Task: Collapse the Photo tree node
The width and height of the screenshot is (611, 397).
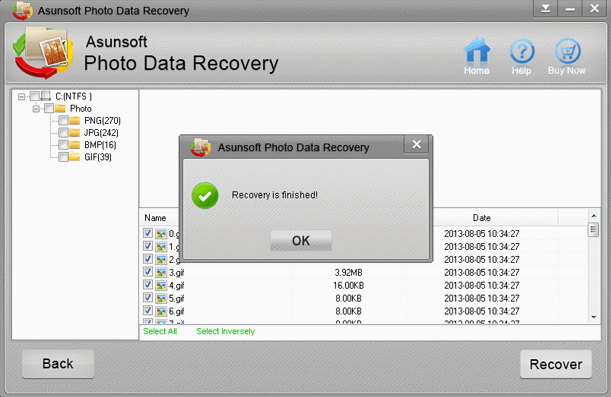Action: point(36,109)
